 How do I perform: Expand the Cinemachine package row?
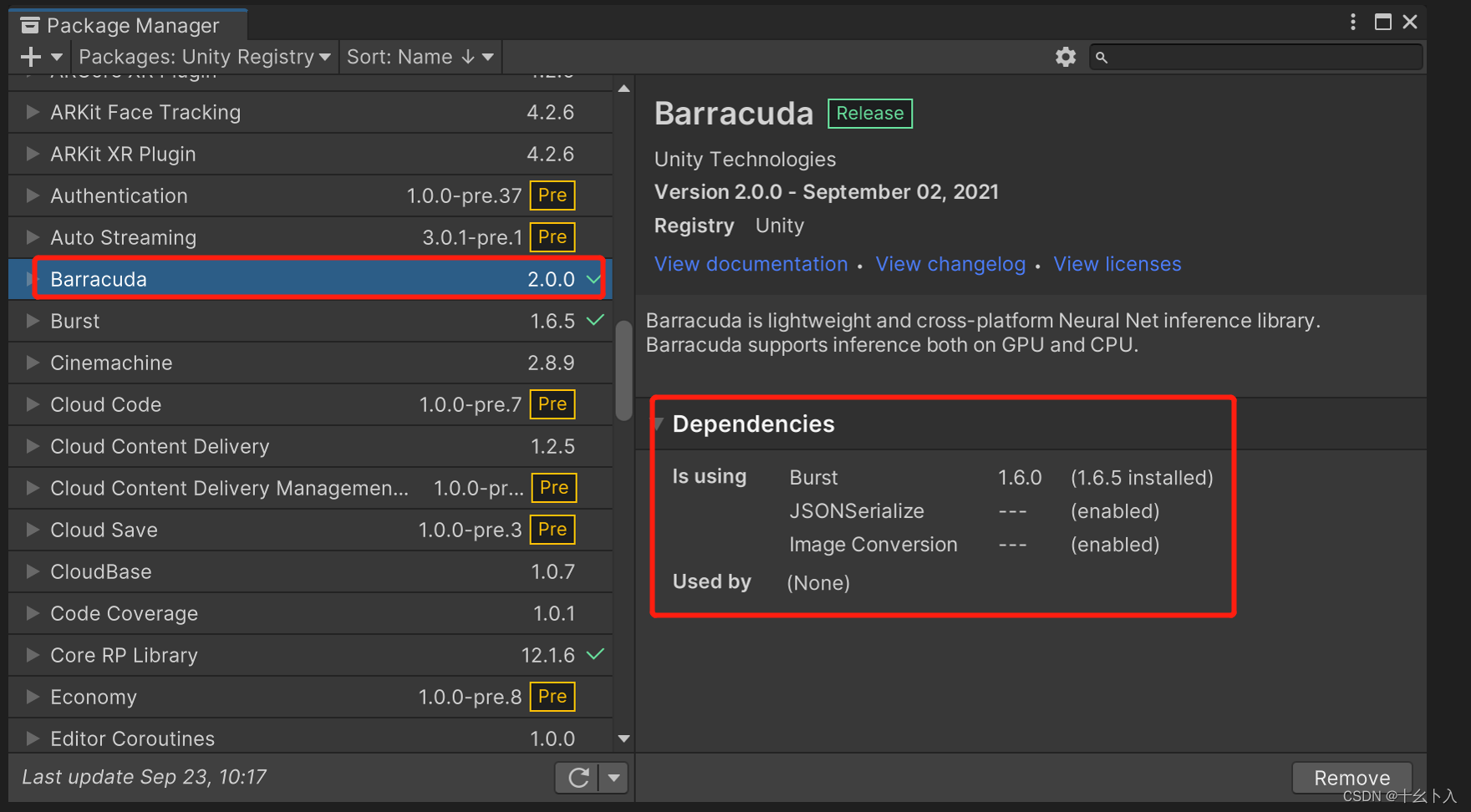(33, 363)
